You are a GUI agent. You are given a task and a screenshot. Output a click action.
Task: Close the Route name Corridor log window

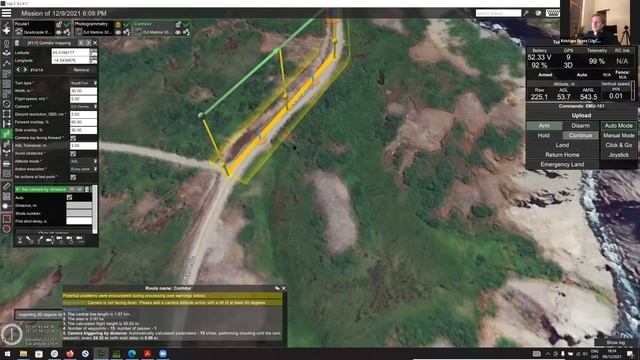coord(284,288)
